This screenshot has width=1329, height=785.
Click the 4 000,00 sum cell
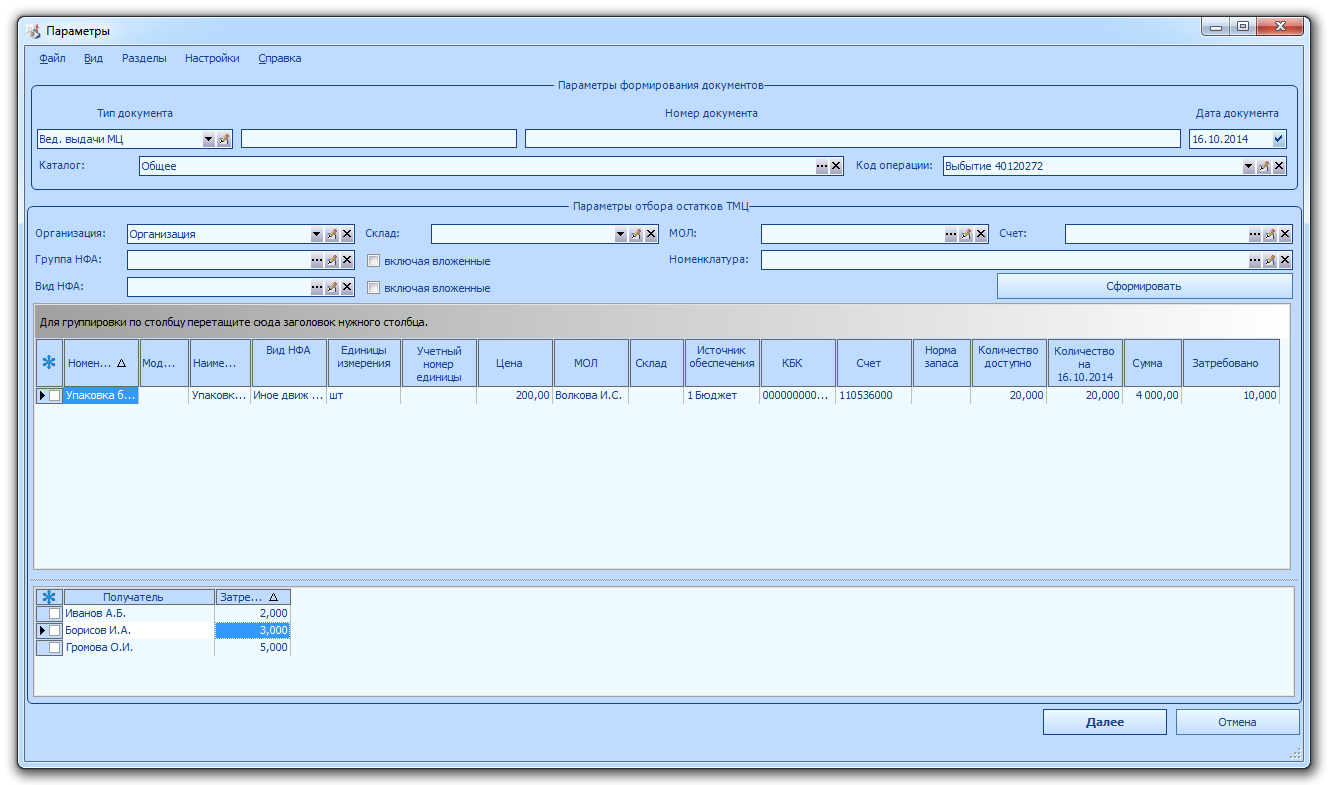1153,396
